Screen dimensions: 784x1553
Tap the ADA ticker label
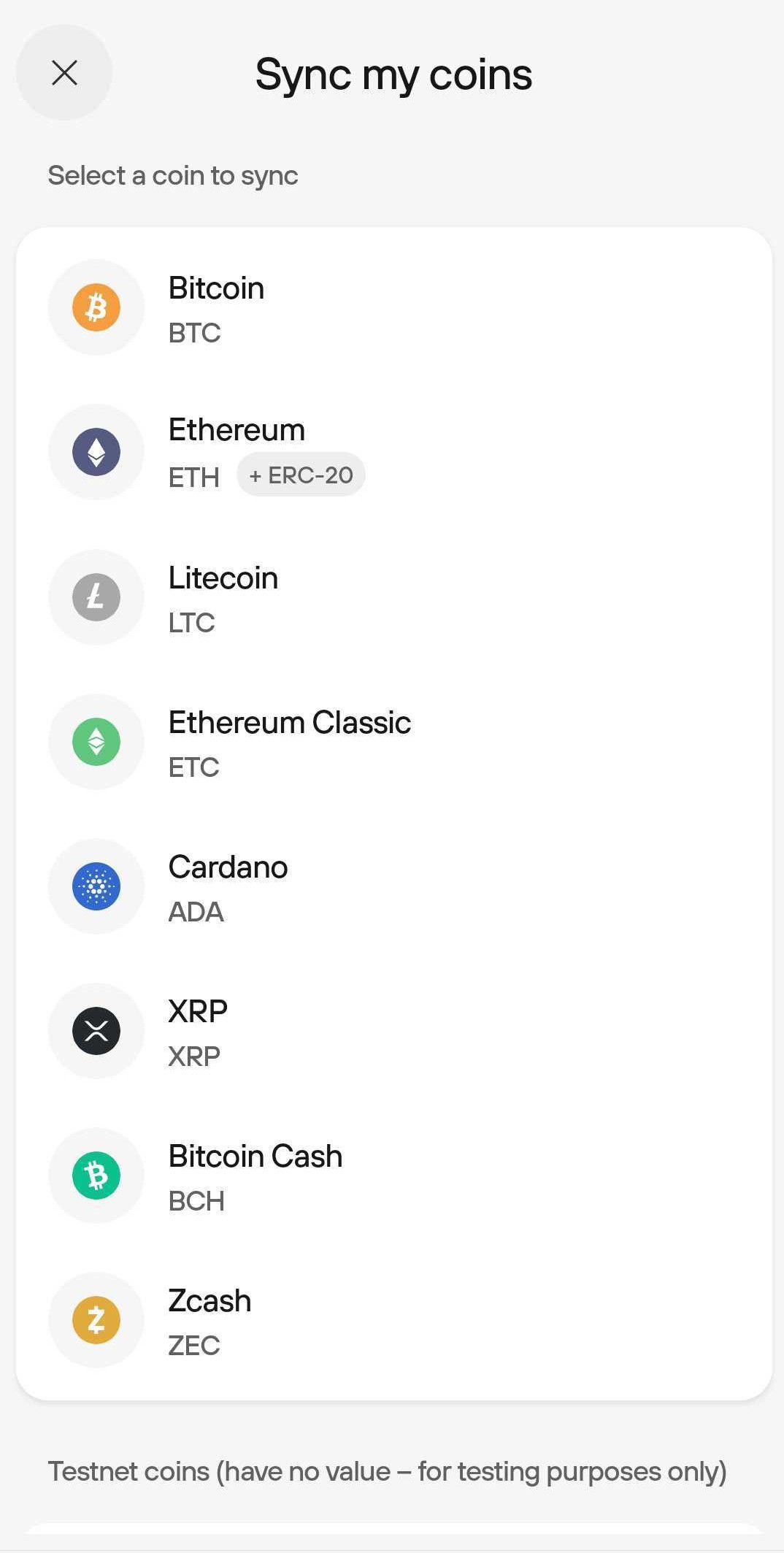(196, 912)
